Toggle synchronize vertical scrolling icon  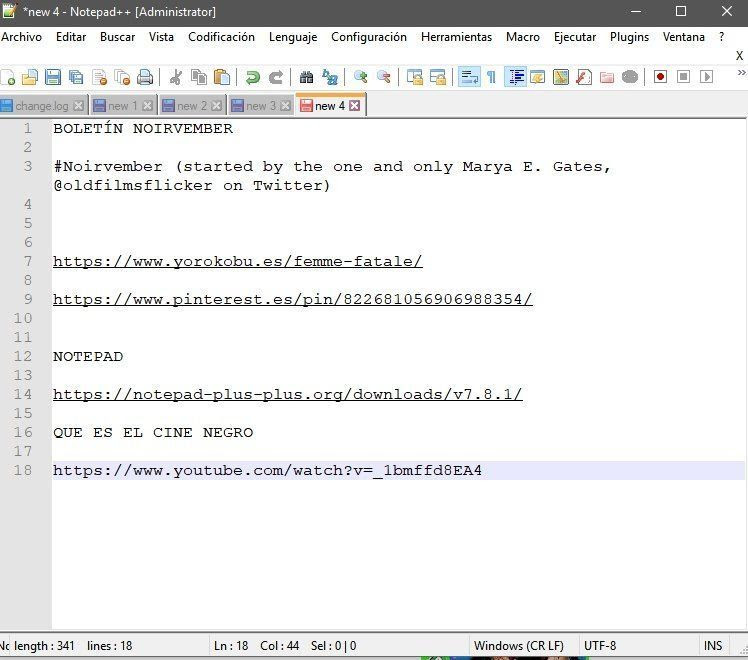415,77
